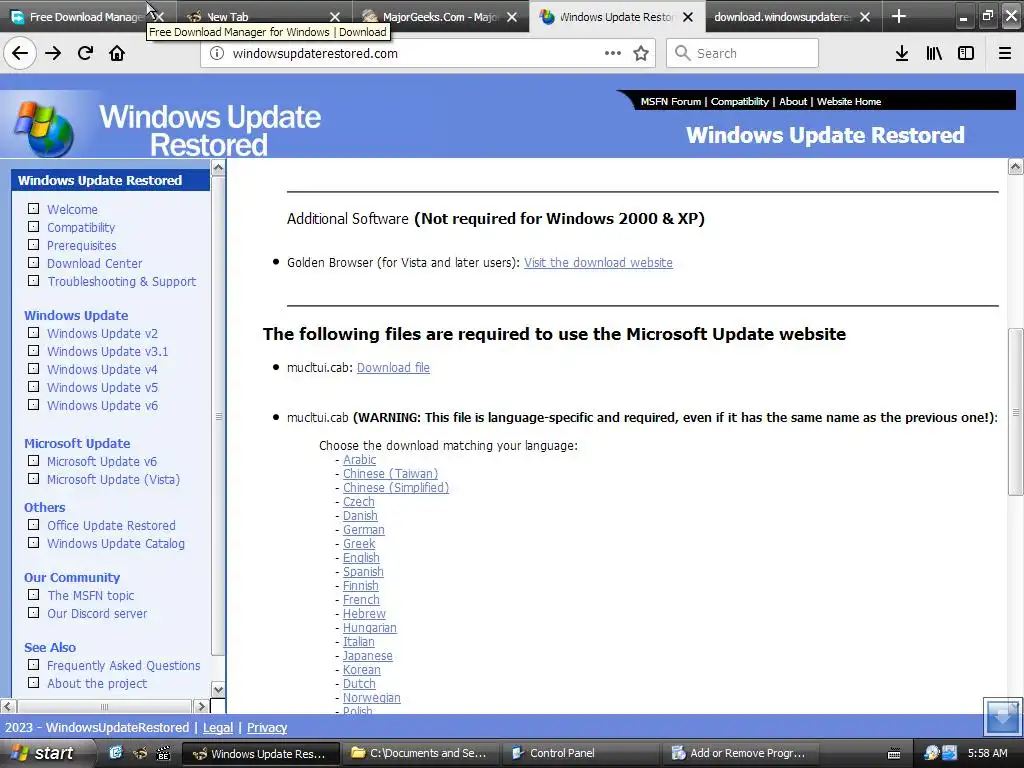Open a new tab with plus button
This screenshot has height=768, width=1024.
[899, 16]
